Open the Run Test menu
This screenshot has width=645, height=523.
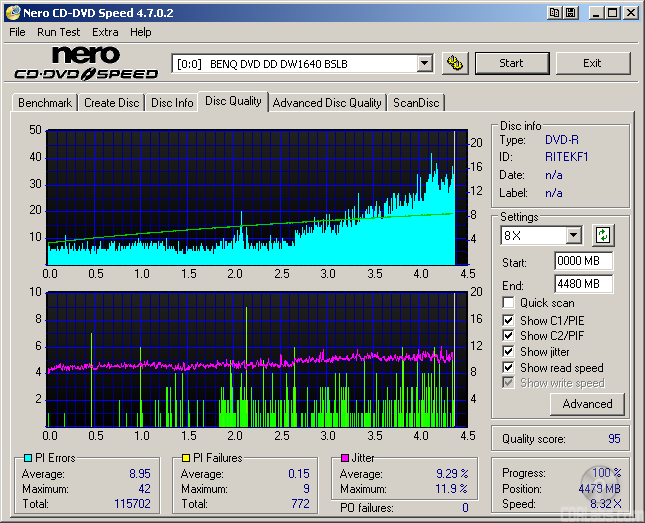pyautogui.click(x=59, y=32)
